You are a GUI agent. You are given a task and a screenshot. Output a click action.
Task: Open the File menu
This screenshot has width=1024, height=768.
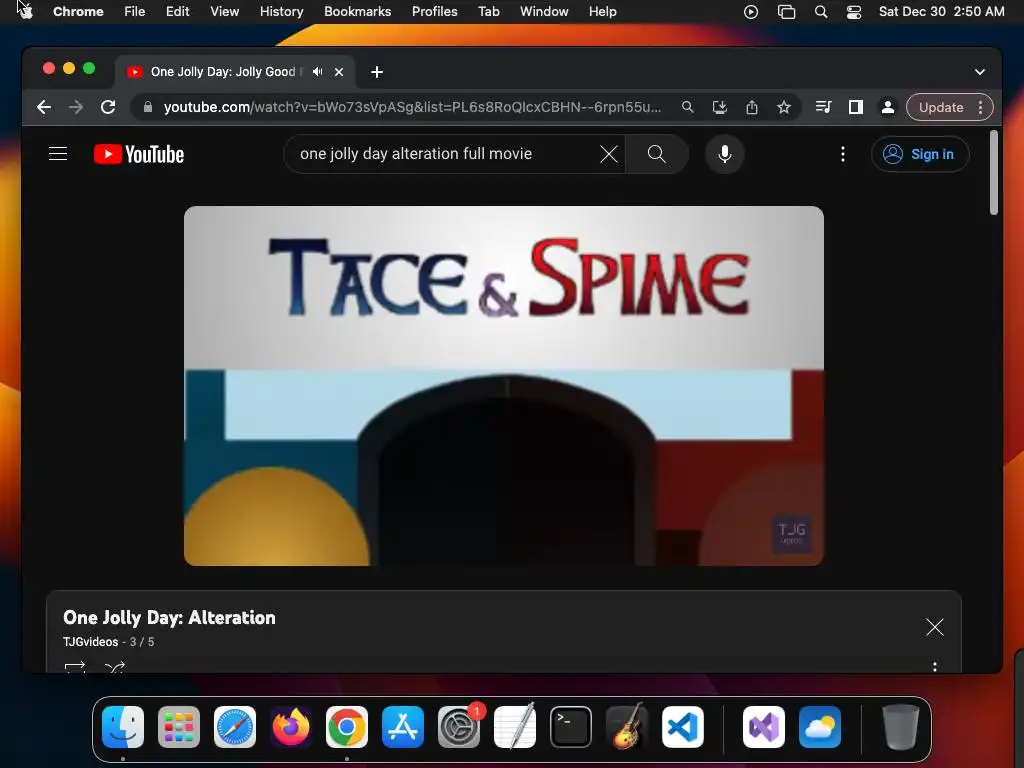coord(135,11)
